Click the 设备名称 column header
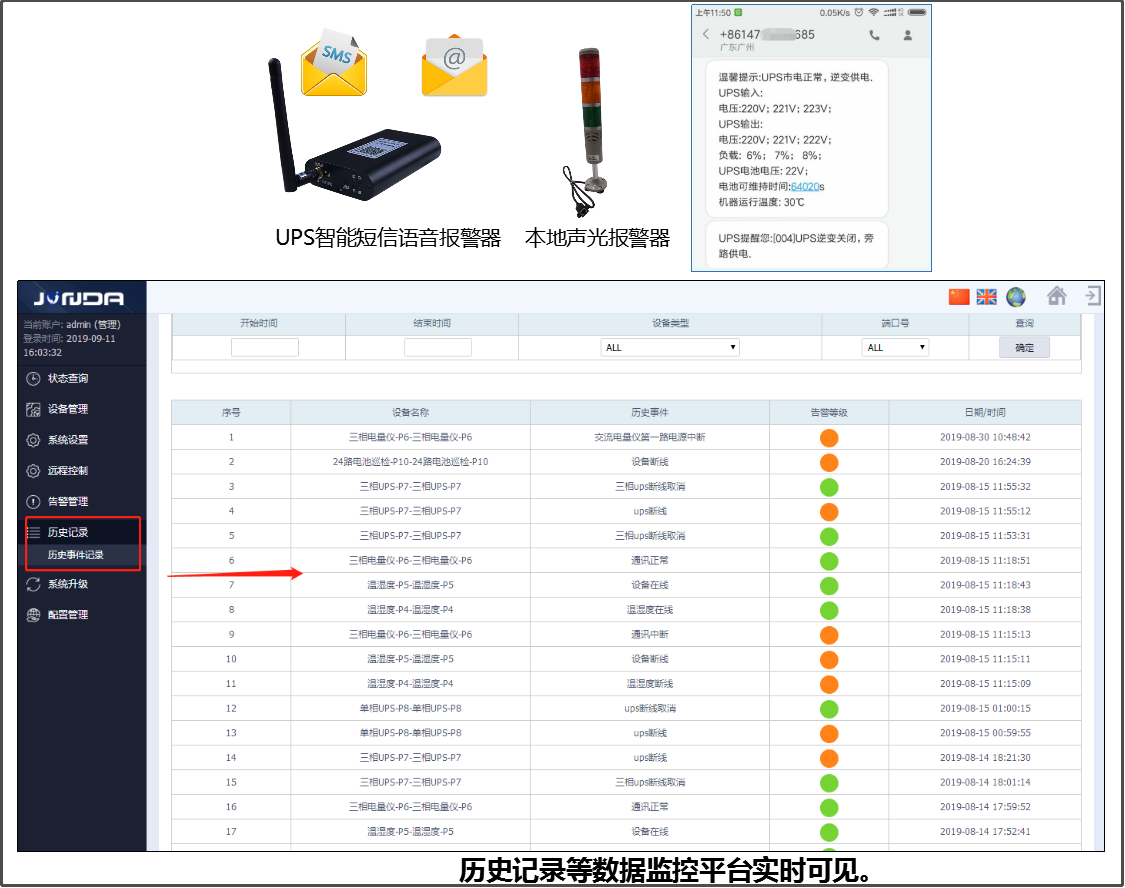The image size is (1125, 888). tap(410, 412)
